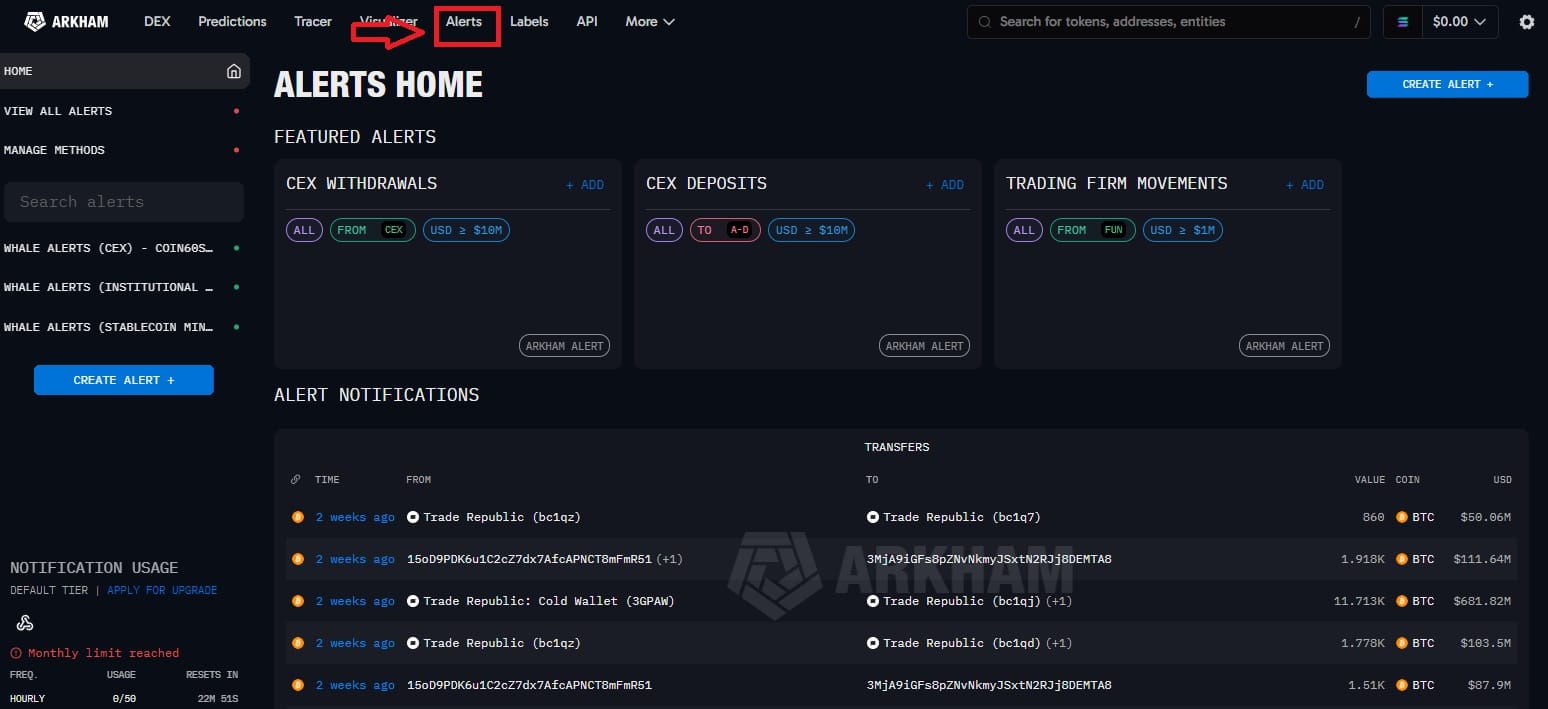This screenshot has height=709, width=1548.
Task: Click the link icon in the transfers table header
Action: point(295,479)
